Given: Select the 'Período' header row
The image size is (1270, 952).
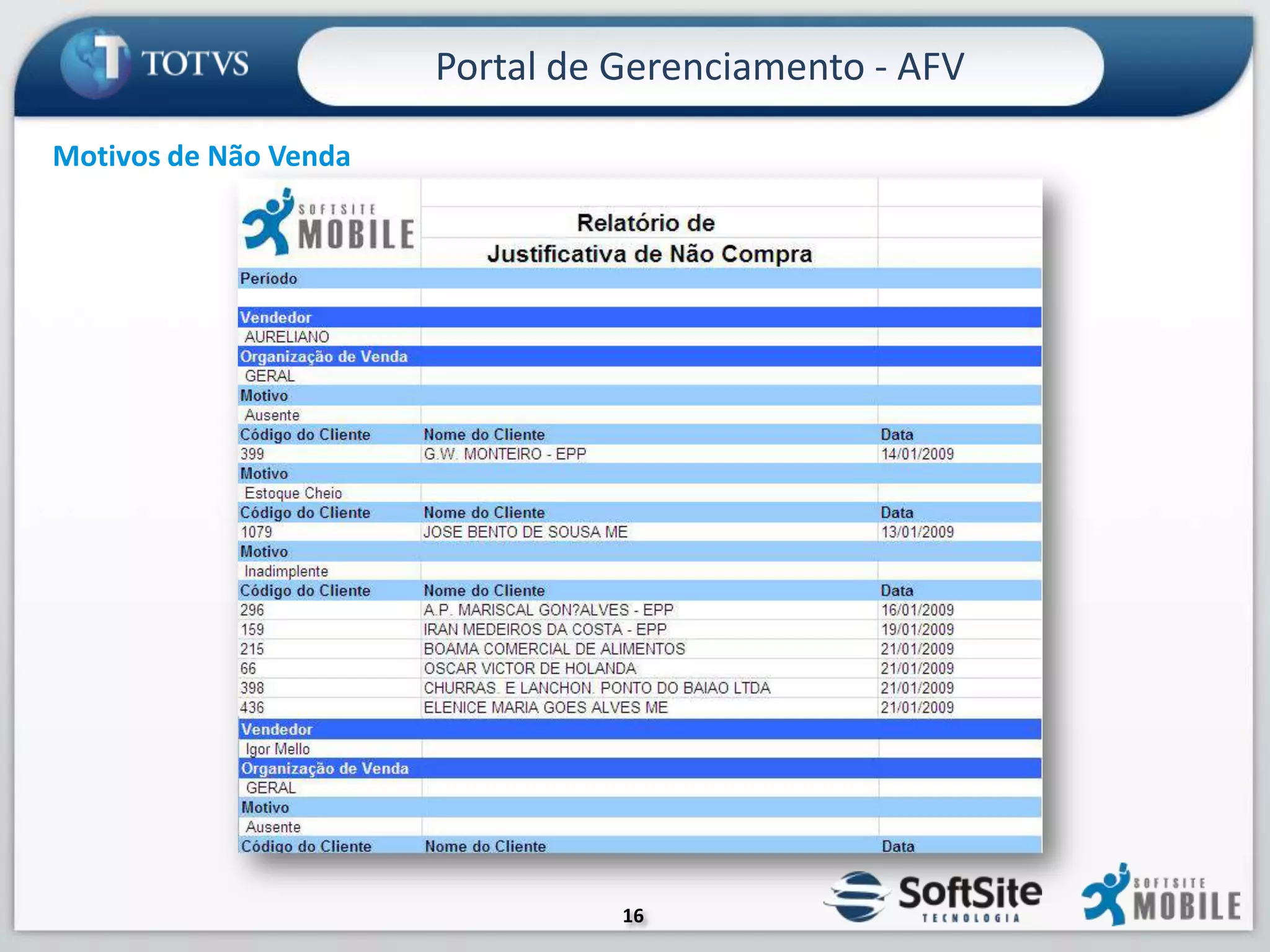Looking at the screenshot, I should point(639,278).
